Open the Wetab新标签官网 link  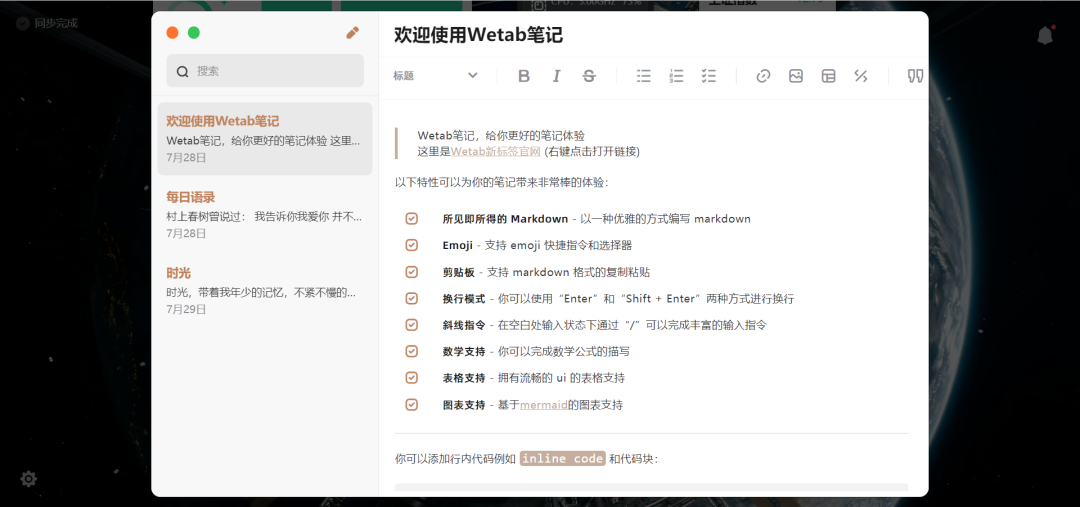(496, 152)
